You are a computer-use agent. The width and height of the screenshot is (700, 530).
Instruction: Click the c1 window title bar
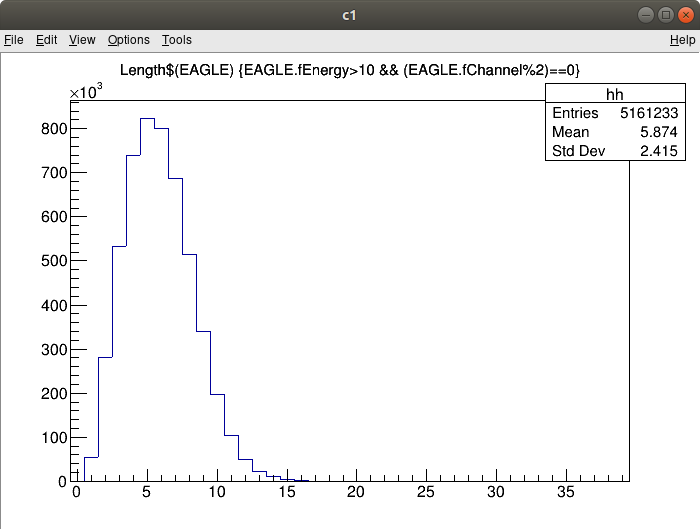350,15
